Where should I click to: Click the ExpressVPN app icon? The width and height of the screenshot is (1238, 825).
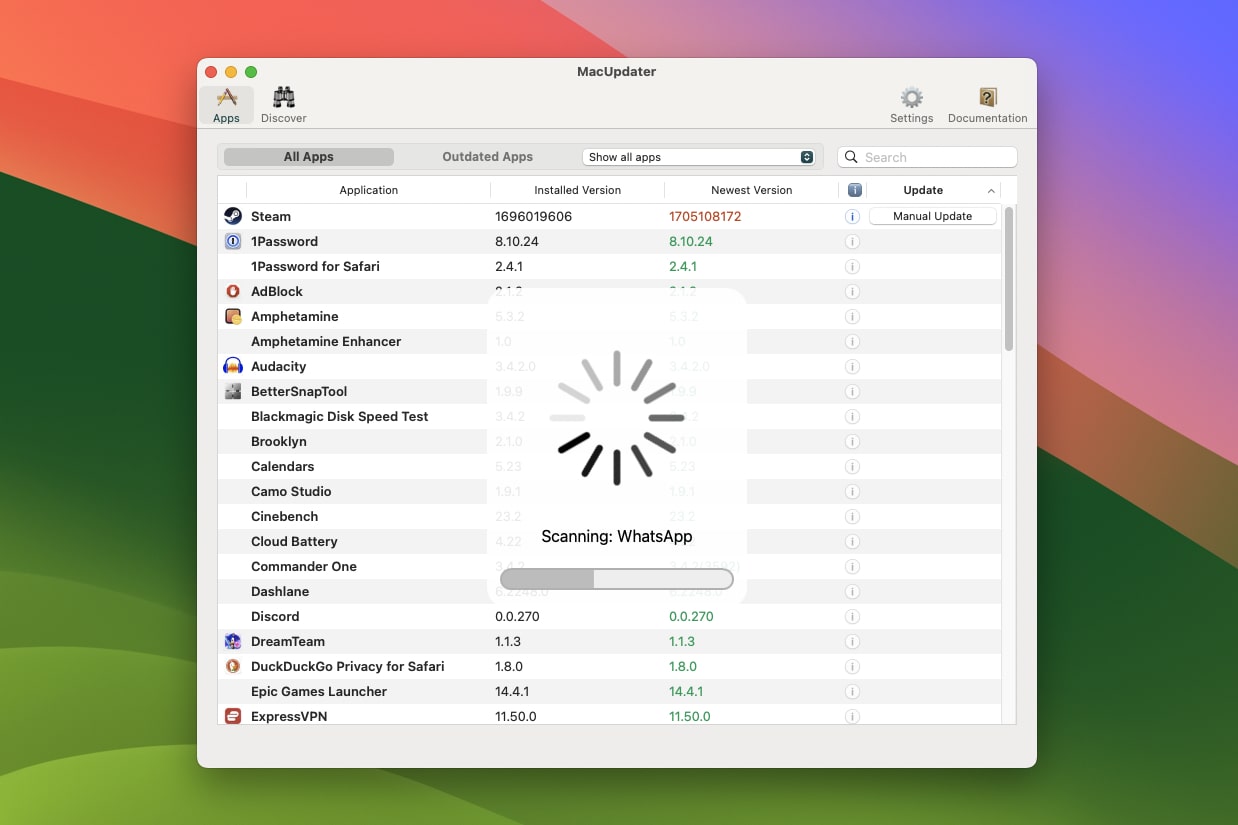[x=233, y=716]
